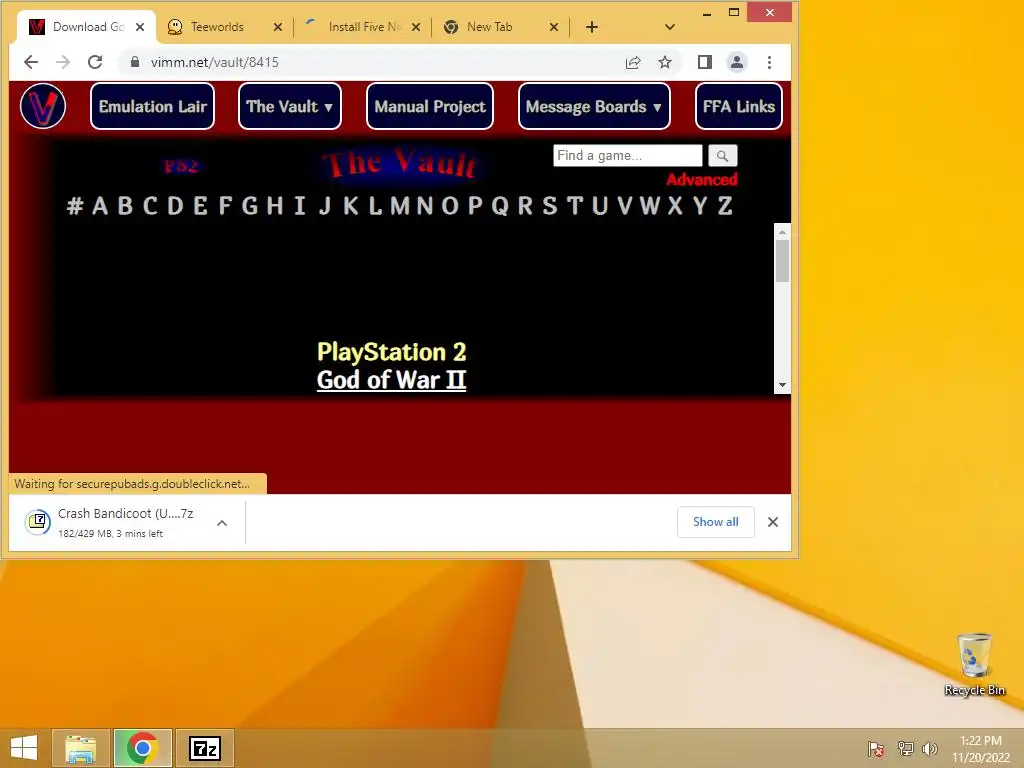This screenshot has width=1024, height=768.
Task: Click the PlayStation 2 heading text
Action: click(x=391, y=352)
